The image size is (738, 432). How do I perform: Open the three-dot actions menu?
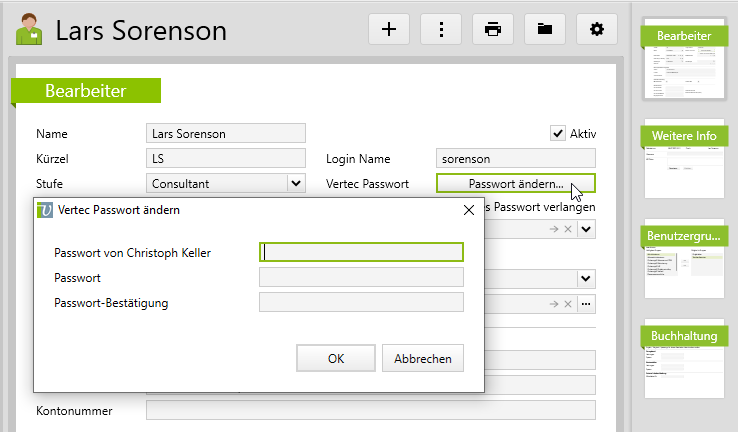pos(441,29)
